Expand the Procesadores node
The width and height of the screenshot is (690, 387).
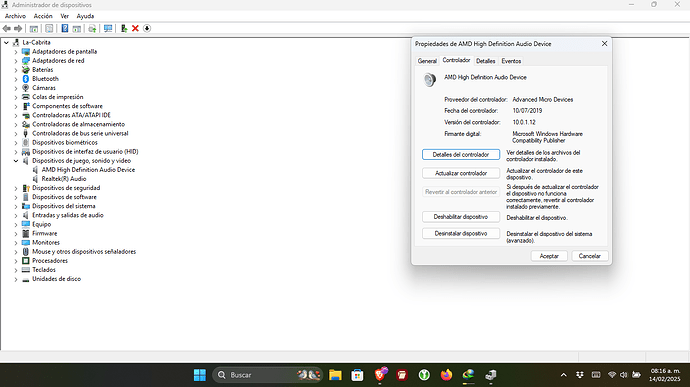coord(16,261)
